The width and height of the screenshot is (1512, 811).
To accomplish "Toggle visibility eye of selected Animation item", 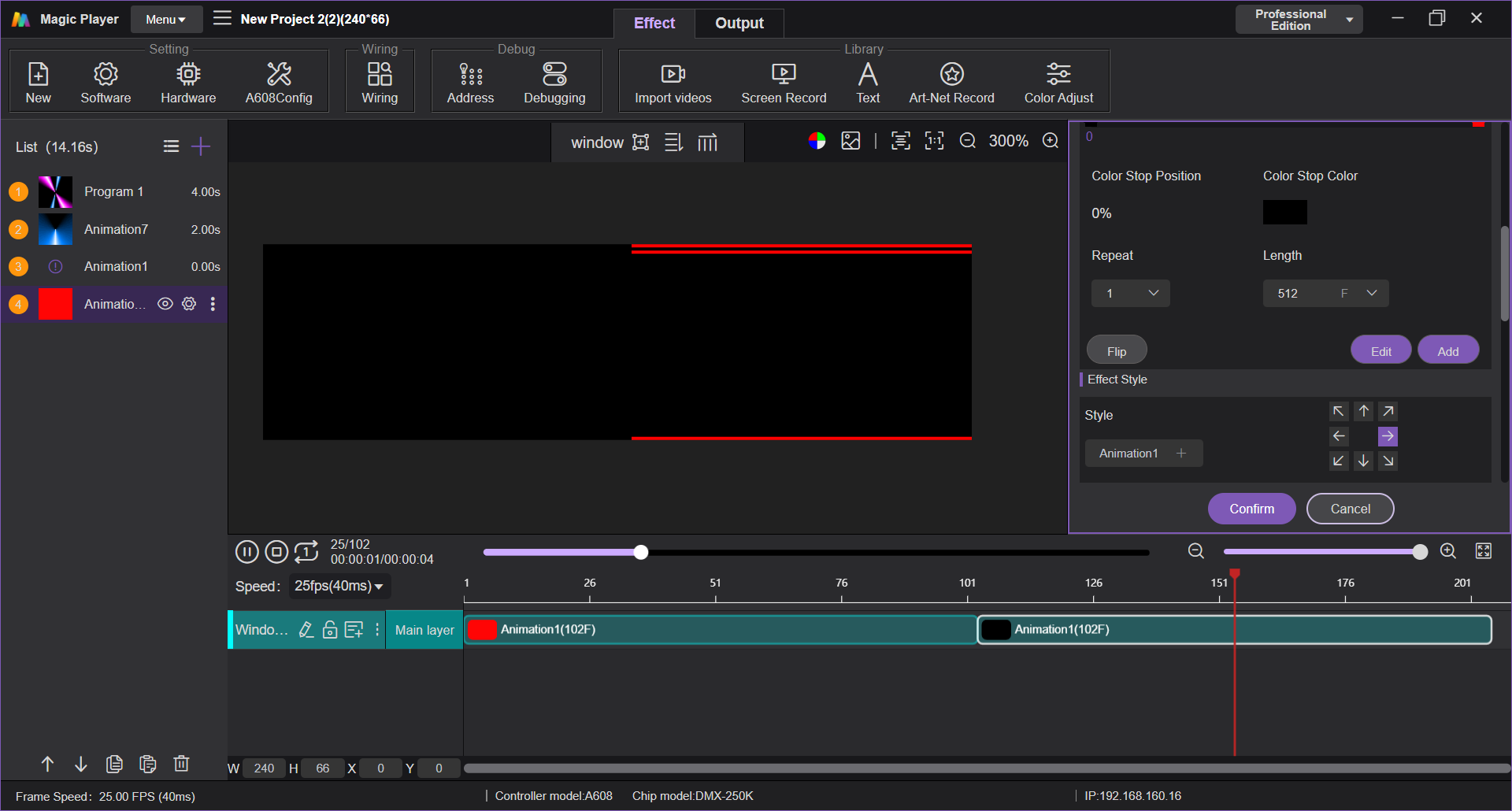I will click(165, 304).
